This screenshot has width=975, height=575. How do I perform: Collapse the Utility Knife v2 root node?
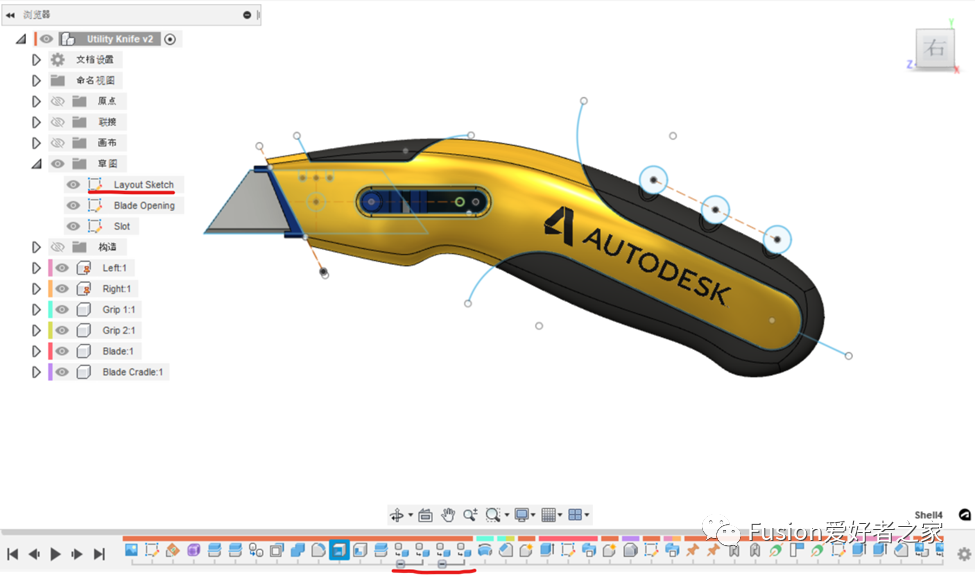tap(21, 39)
